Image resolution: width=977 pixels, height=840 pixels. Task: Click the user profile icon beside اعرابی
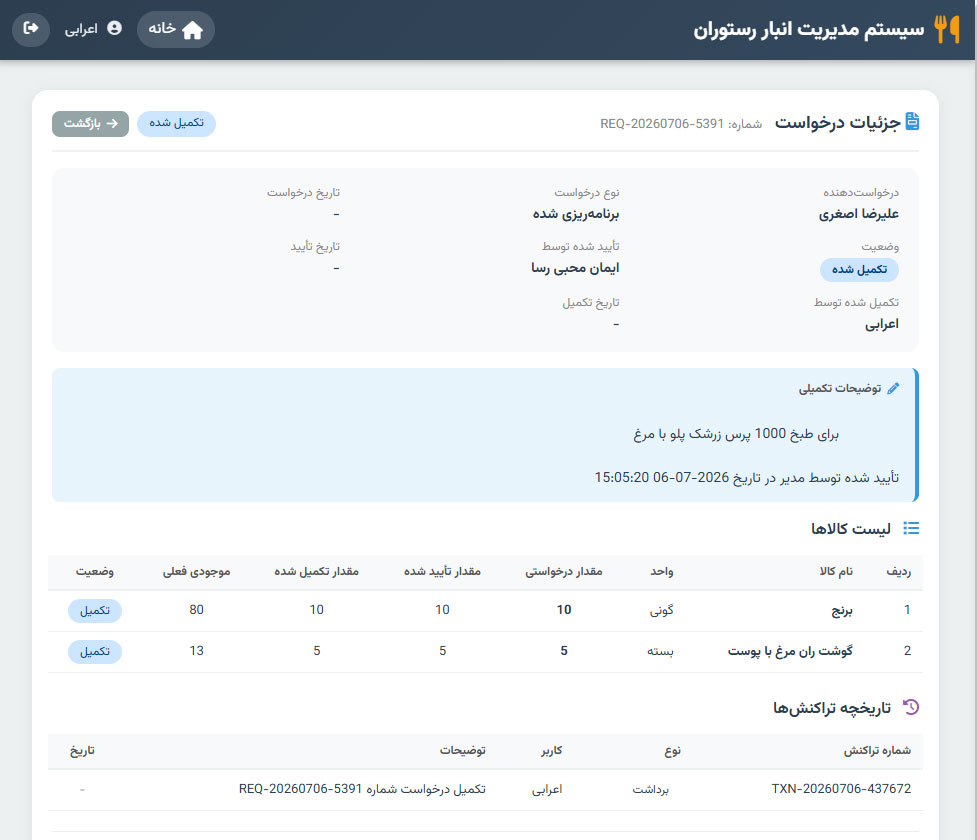click(114, 28)
